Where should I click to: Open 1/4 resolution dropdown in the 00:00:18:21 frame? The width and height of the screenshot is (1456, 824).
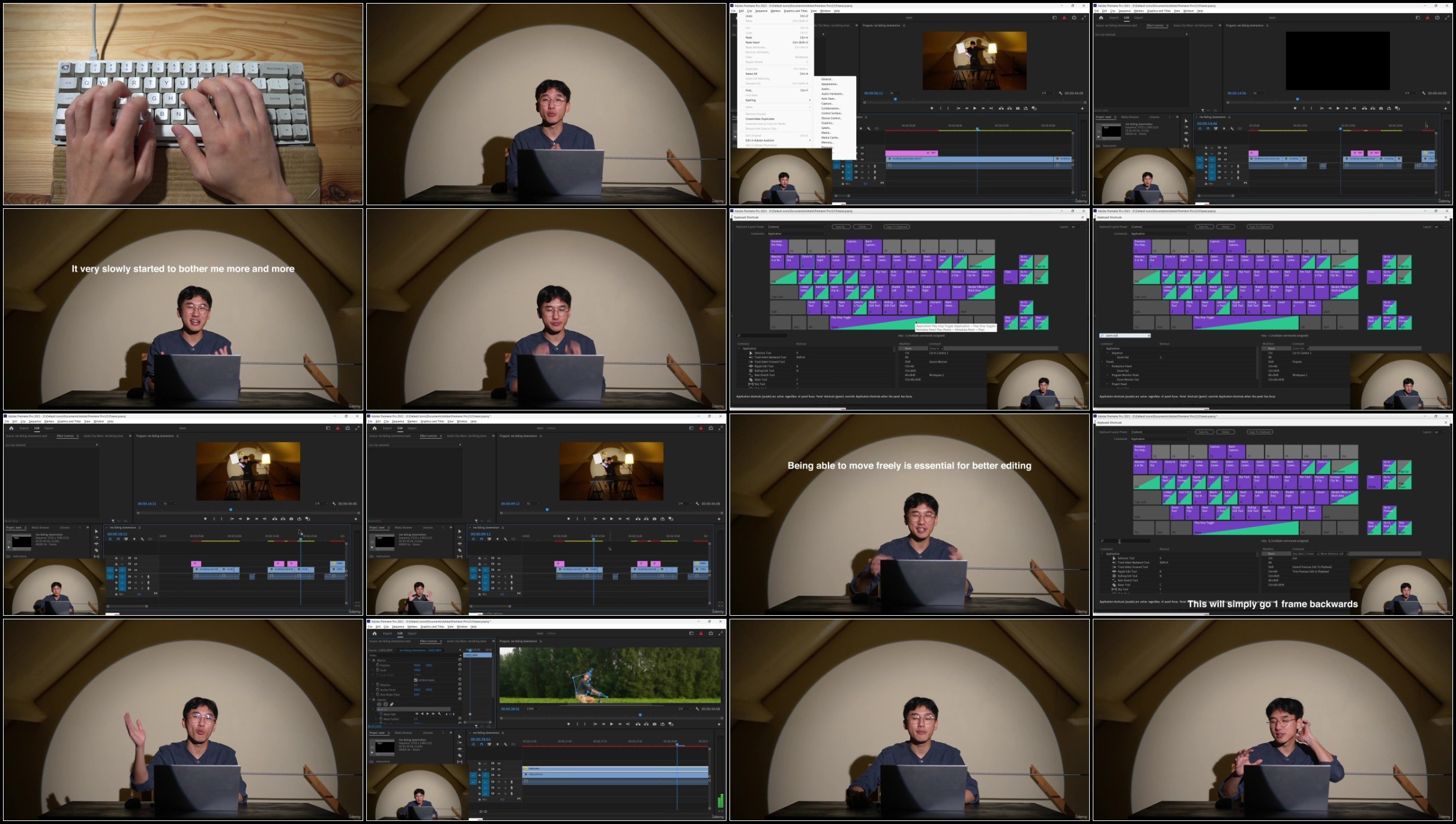tap(321, 504)
